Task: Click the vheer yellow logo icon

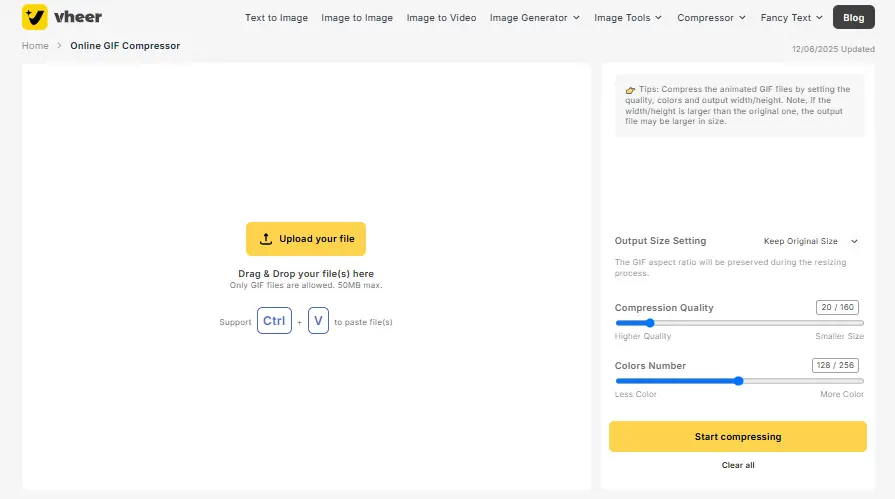Action: tap(34, 17)
